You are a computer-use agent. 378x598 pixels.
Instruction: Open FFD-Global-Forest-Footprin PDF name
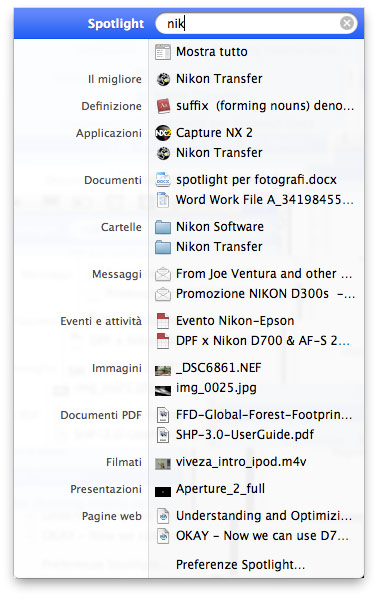click(264, 415)
